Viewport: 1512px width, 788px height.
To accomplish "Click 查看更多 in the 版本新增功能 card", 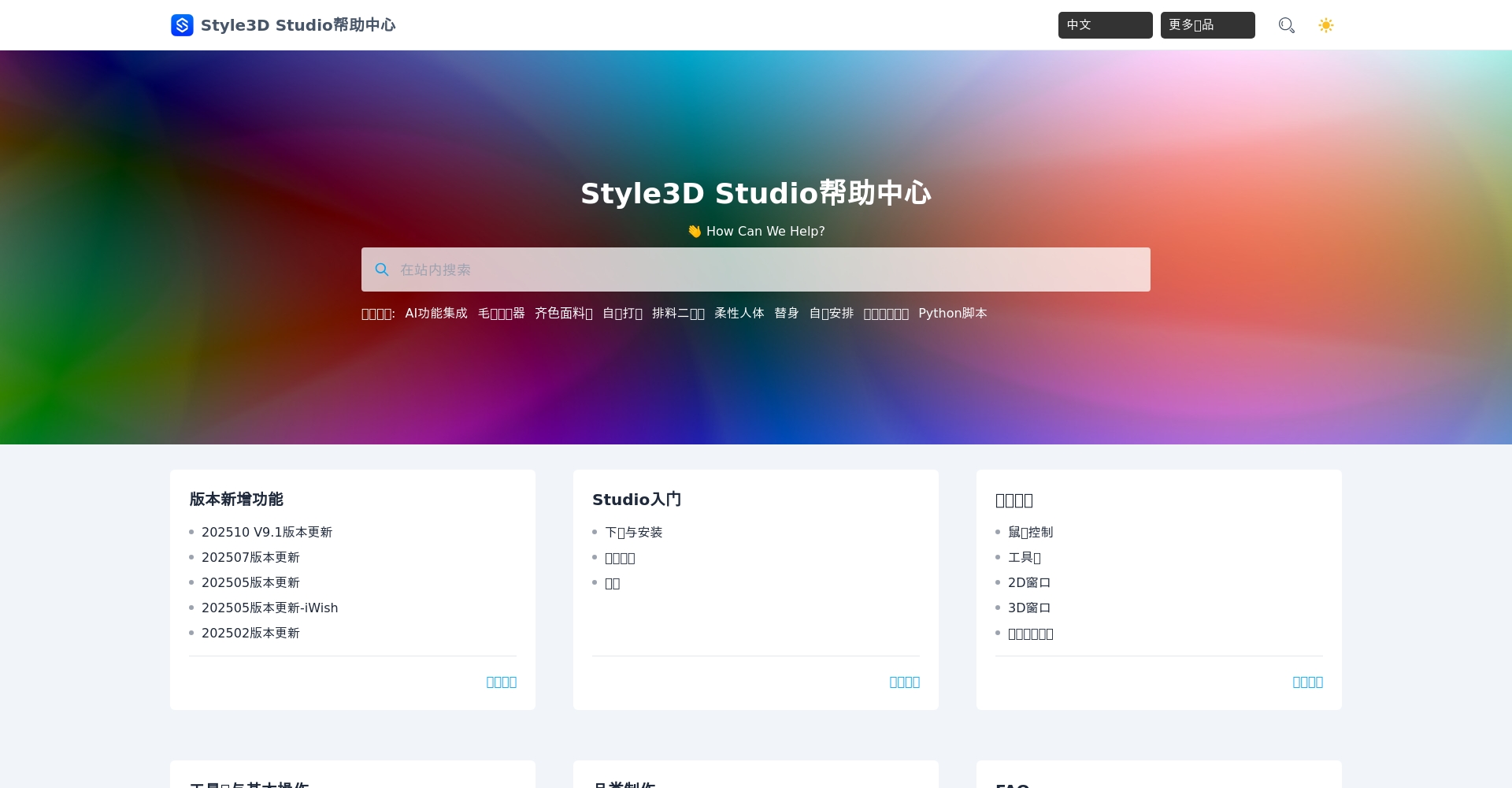I will pyautogui.click(x=501, y=682).
